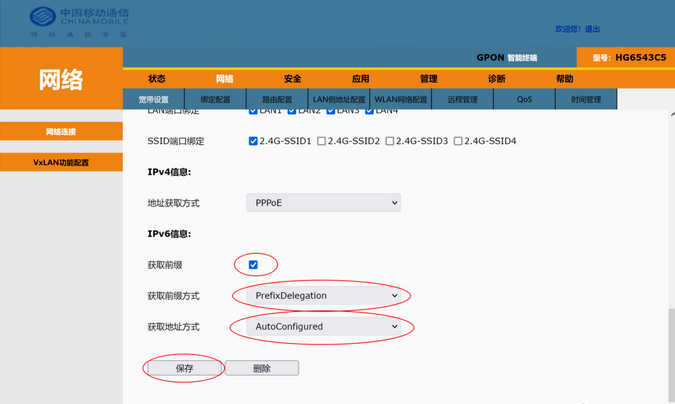Switch to the QoS sub-tab
The image size is (675, 404).
click(x=525, y=100)
